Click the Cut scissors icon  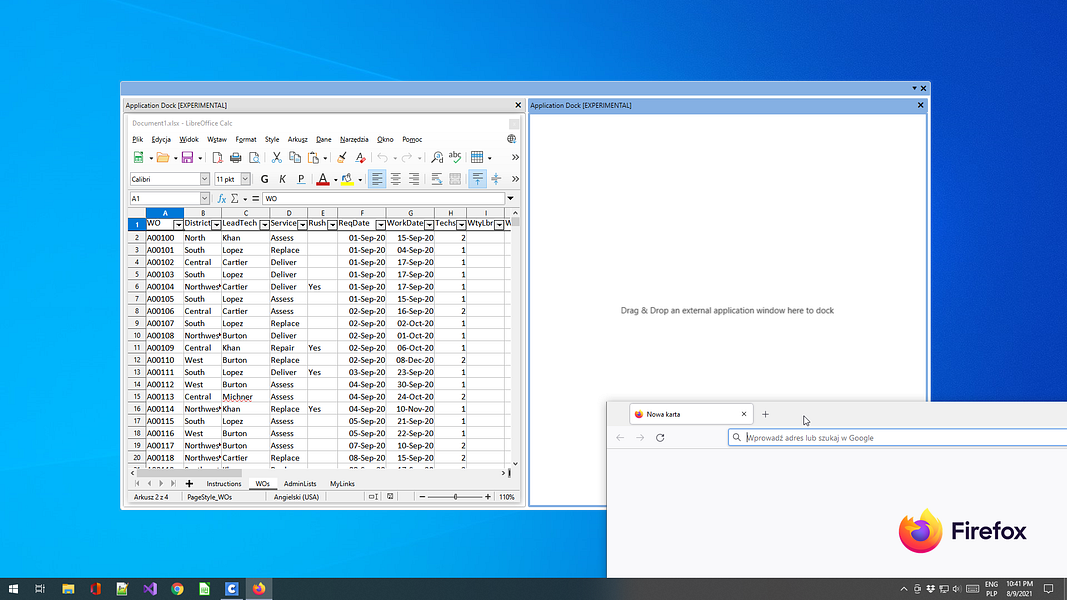pyautogui.click(x=276, y=158)
